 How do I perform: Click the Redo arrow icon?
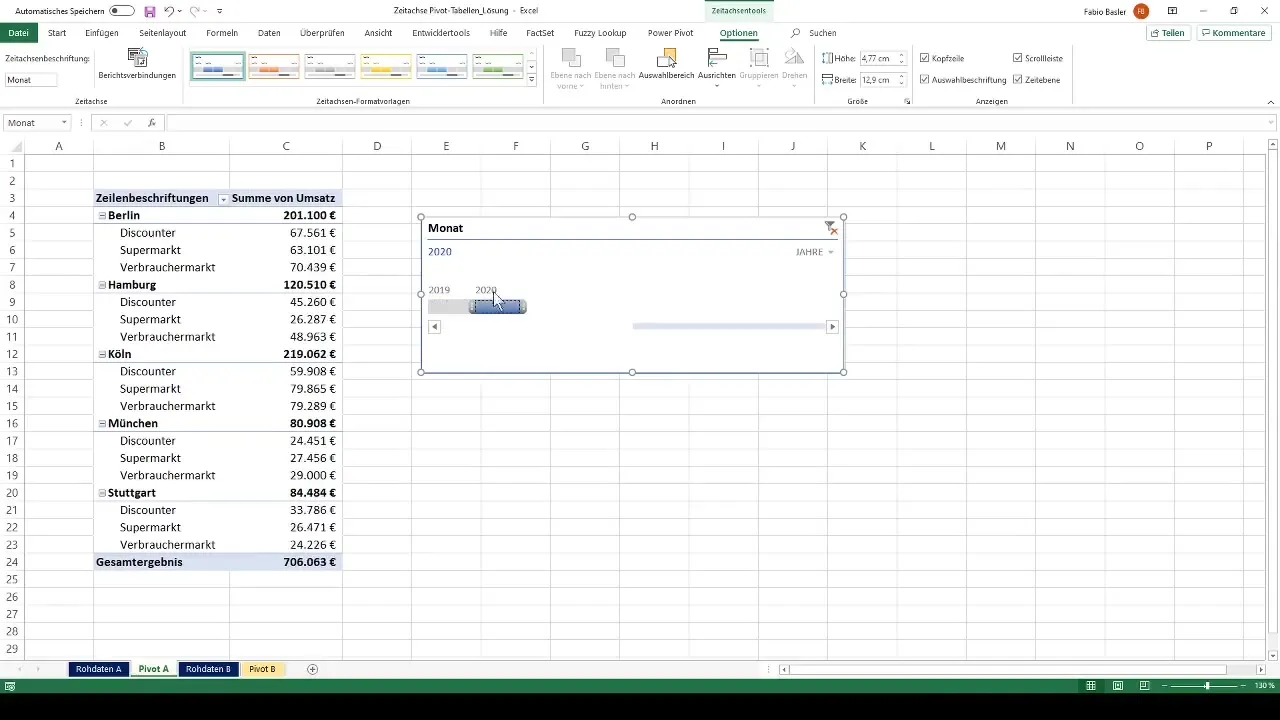coord(194,11)
